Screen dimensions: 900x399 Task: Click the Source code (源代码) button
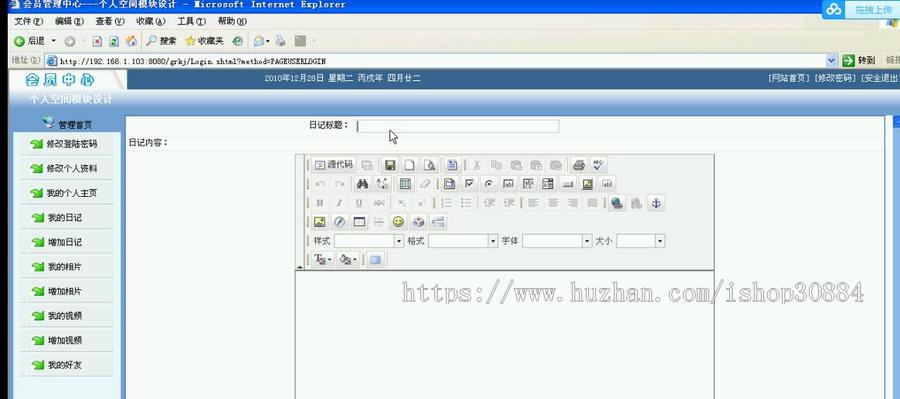[x=334, y=165]
